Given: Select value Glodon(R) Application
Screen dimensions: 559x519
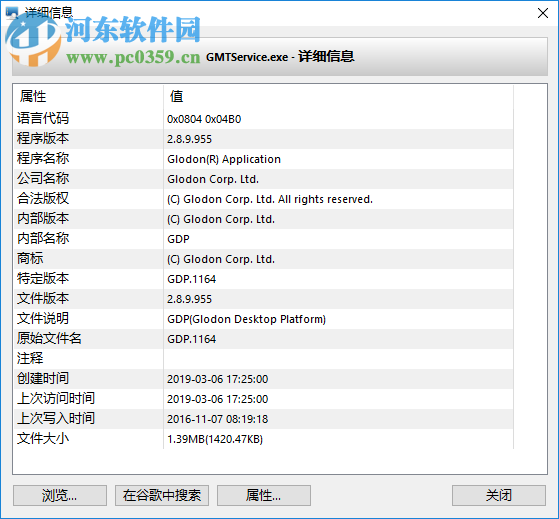Looking at the screenshot, I should (224, 159).
